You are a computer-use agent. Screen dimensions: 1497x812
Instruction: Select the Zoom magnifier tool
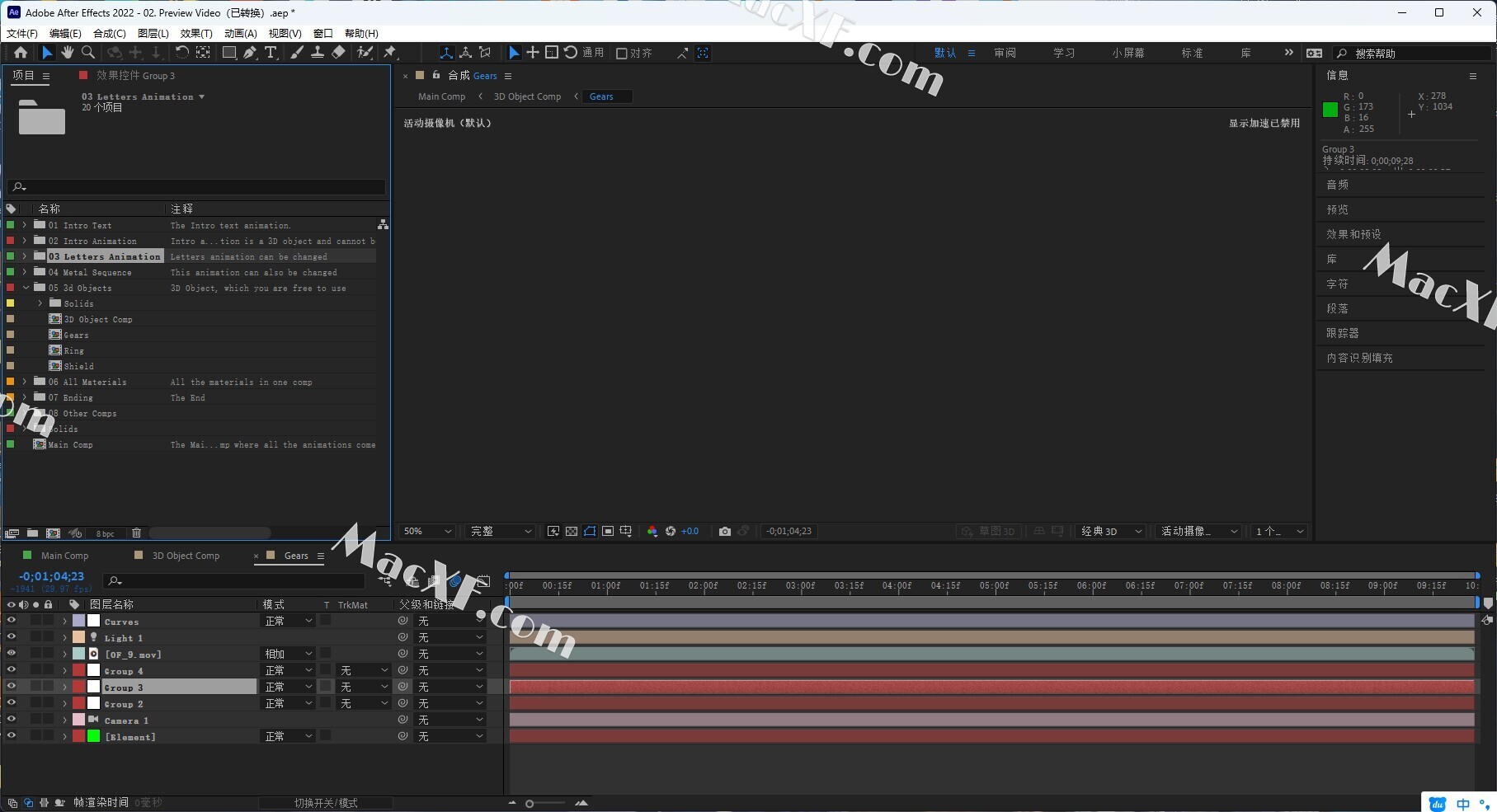click(x=87, y=53)
